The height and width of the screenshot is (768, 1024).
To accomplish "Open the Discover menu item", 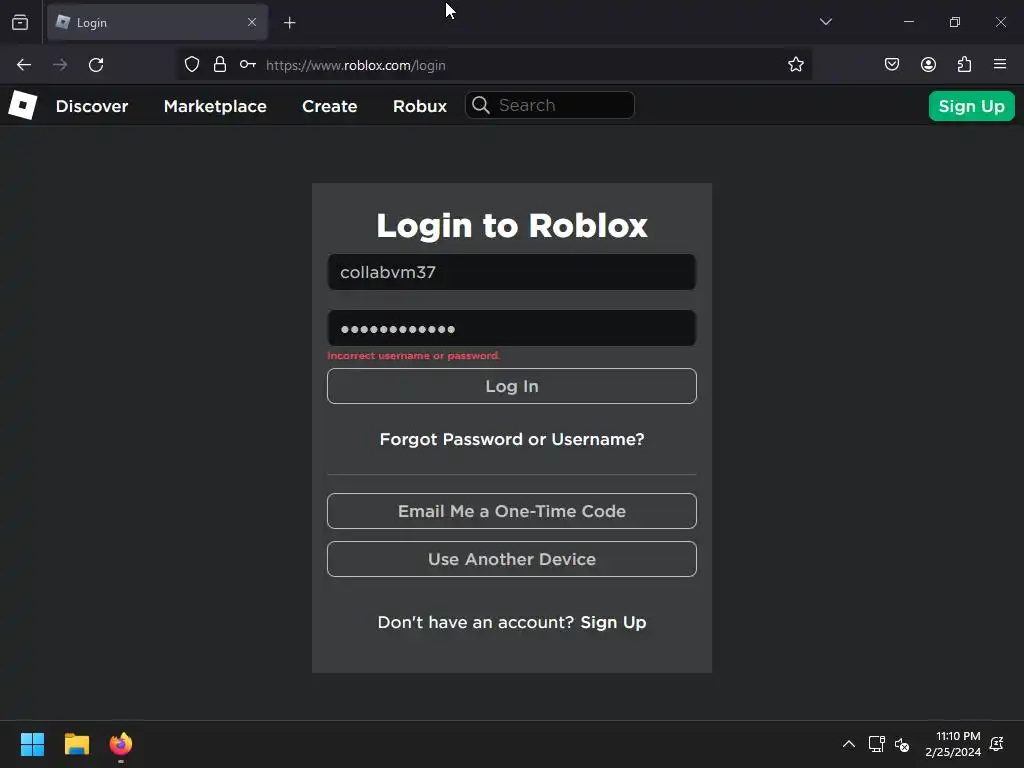I will tap(92, 106).
